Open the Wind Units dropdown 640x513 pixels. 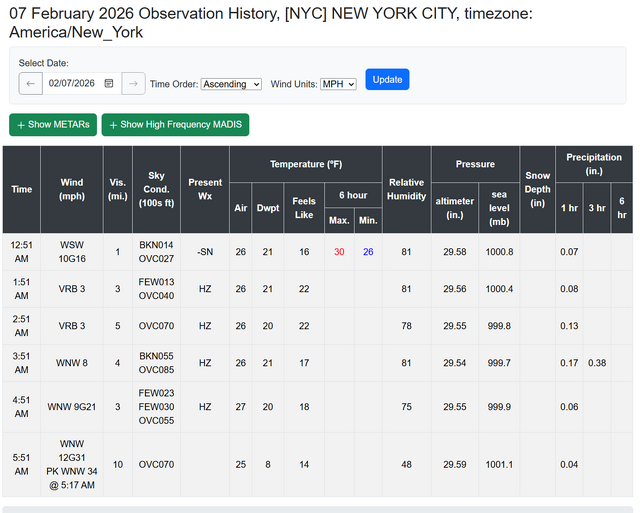(x=338, y=84)
